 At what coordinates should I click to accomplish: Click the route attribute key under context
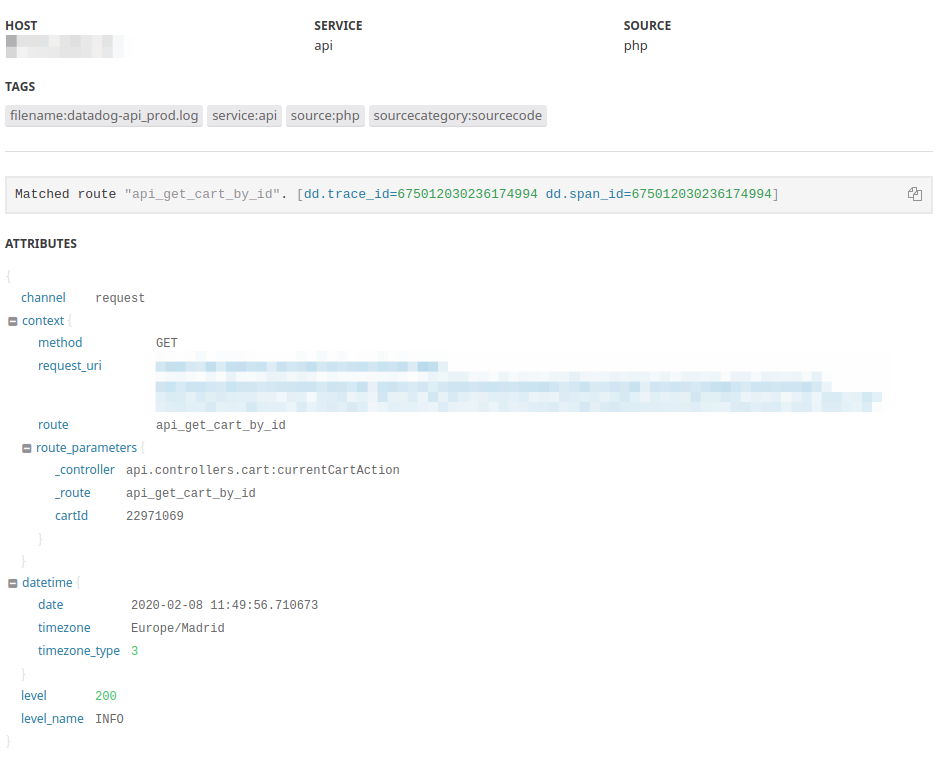[53, 425]
